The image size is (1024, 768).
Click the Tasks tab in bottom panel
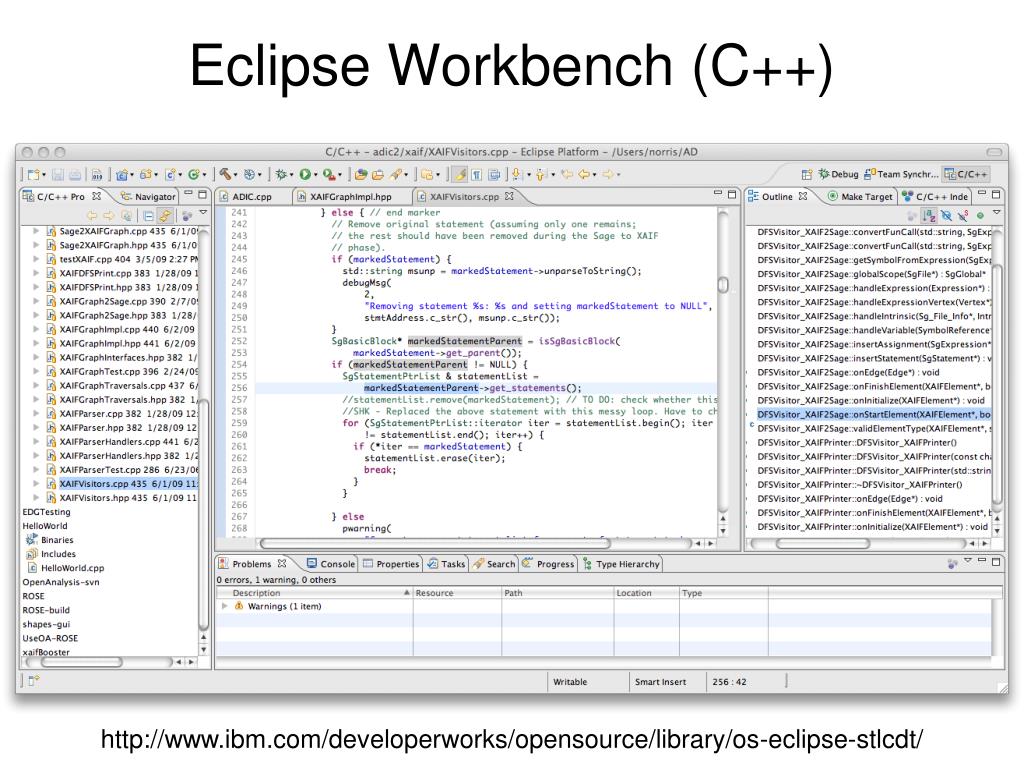pos(446,564)
